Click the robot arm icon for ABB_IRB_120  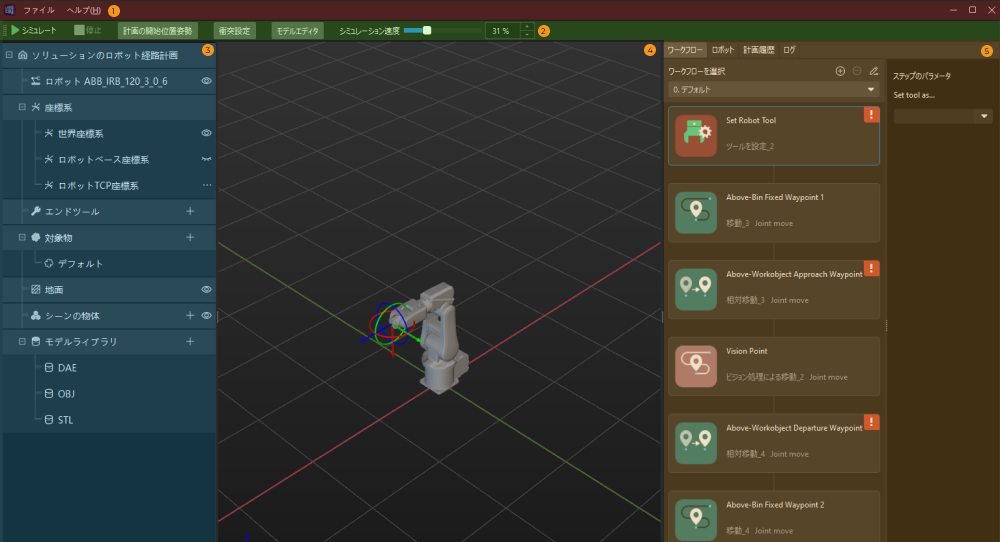[36, 81]
